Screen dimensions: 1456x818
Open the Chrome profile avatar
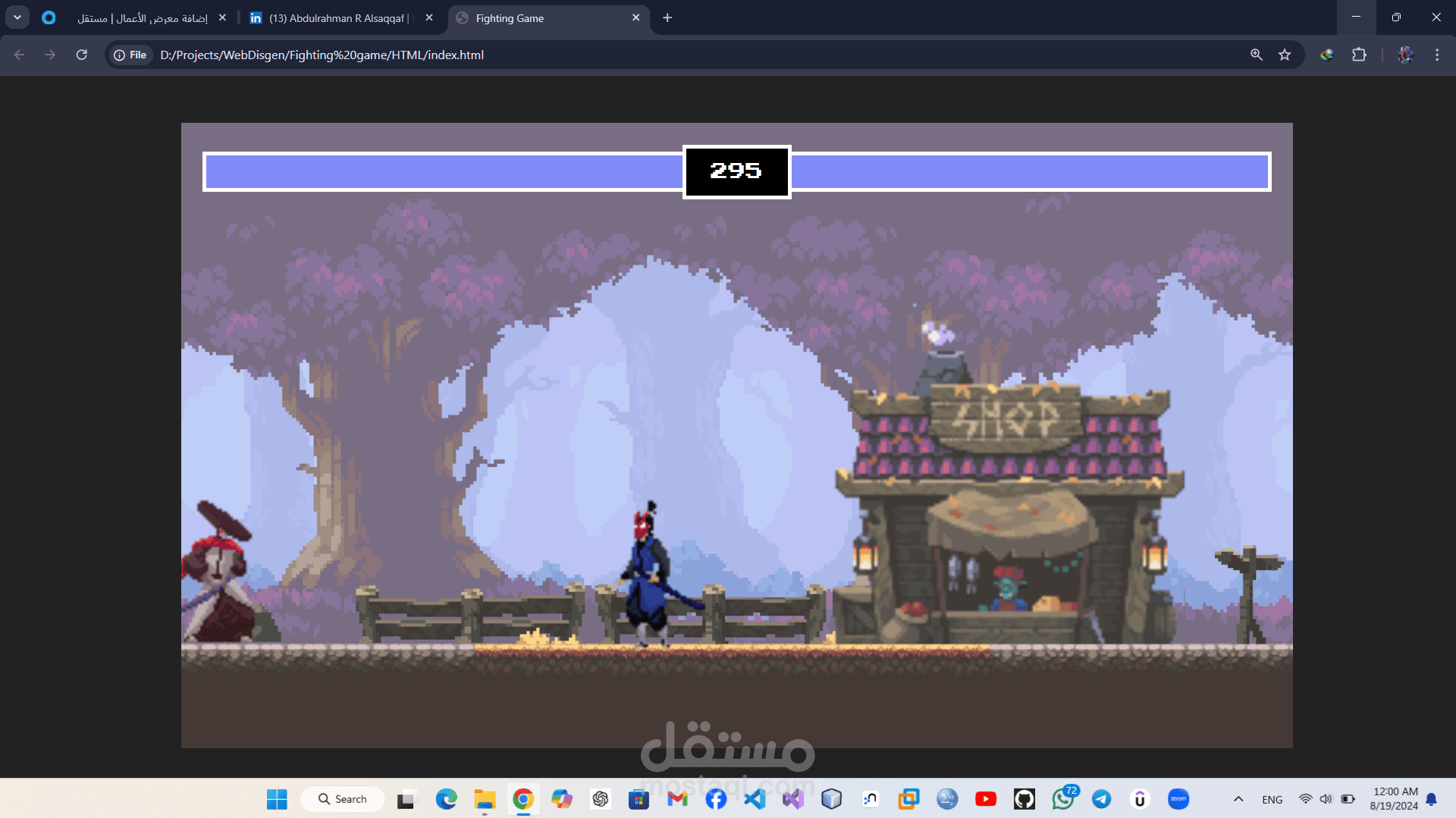coord(1405,55)
